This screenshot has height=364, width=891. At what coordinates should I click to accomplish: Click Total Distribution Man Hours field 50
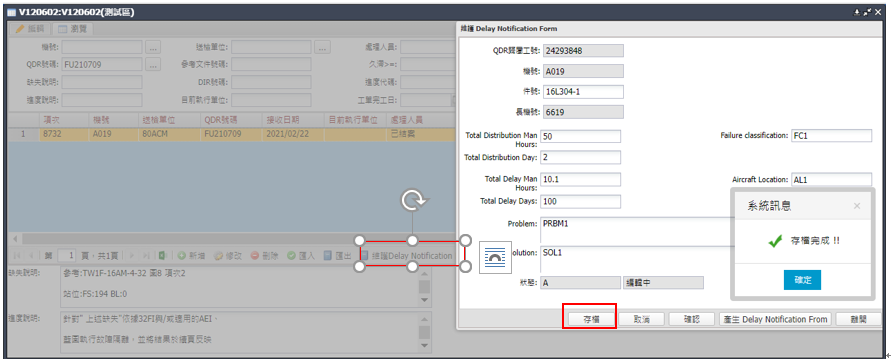point(581,136)
